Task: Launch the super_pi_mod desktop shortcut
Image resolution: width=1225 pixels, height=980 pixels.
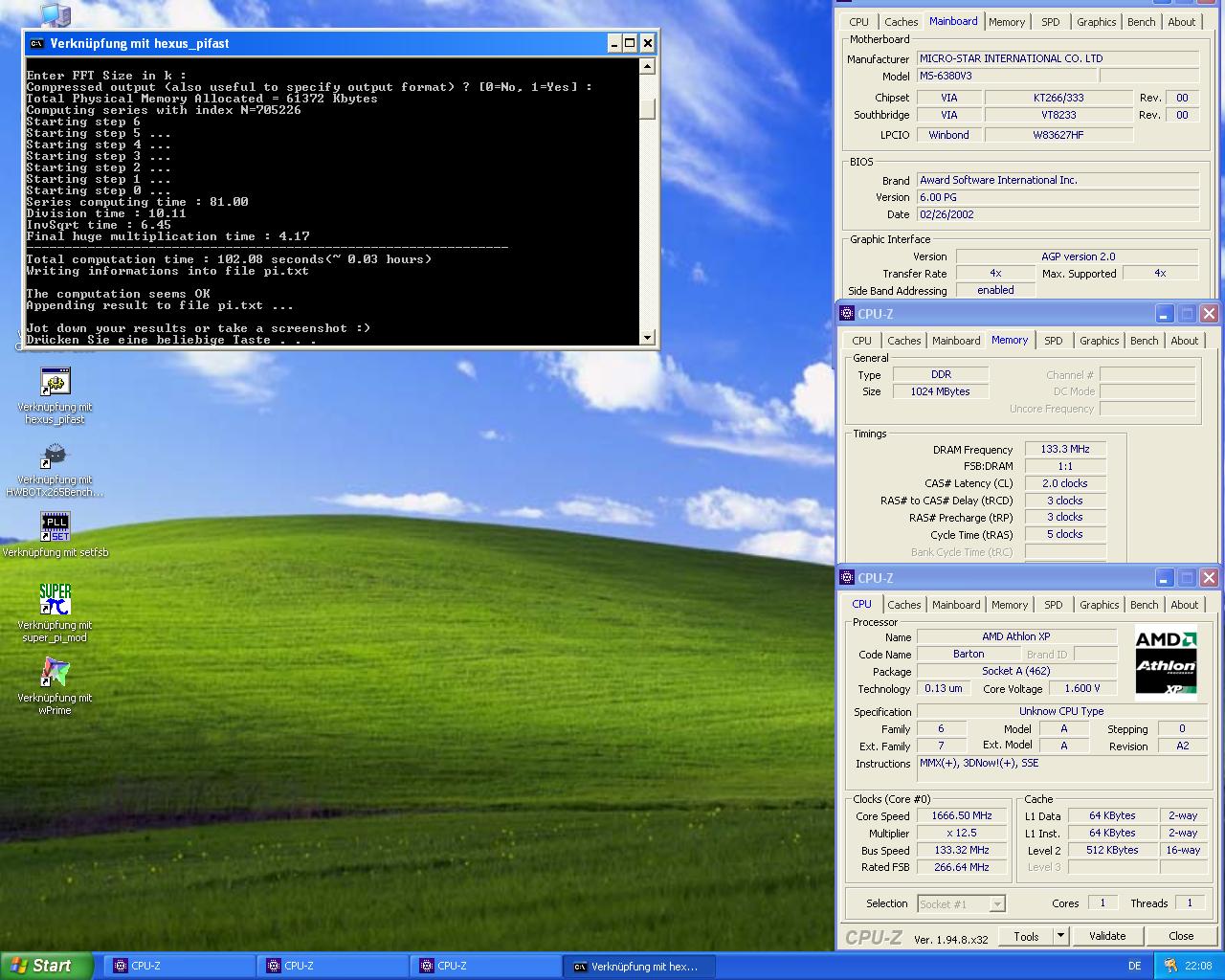Action: (x=55, y=612)
